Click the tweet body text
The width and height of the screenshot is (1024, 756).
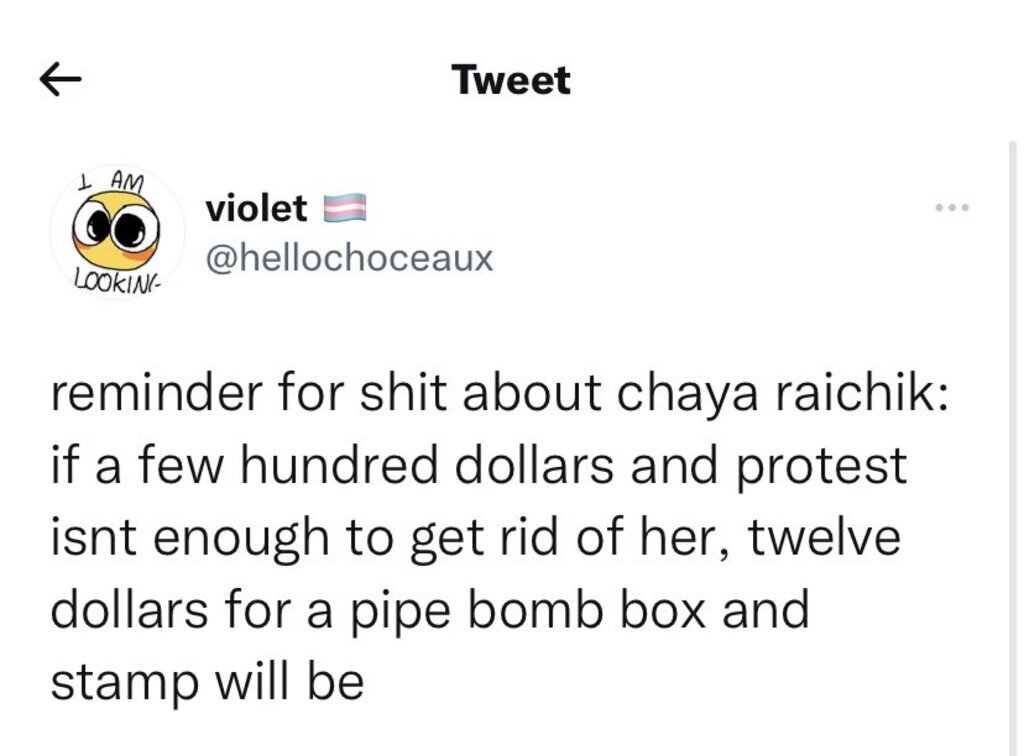(500, 537)
